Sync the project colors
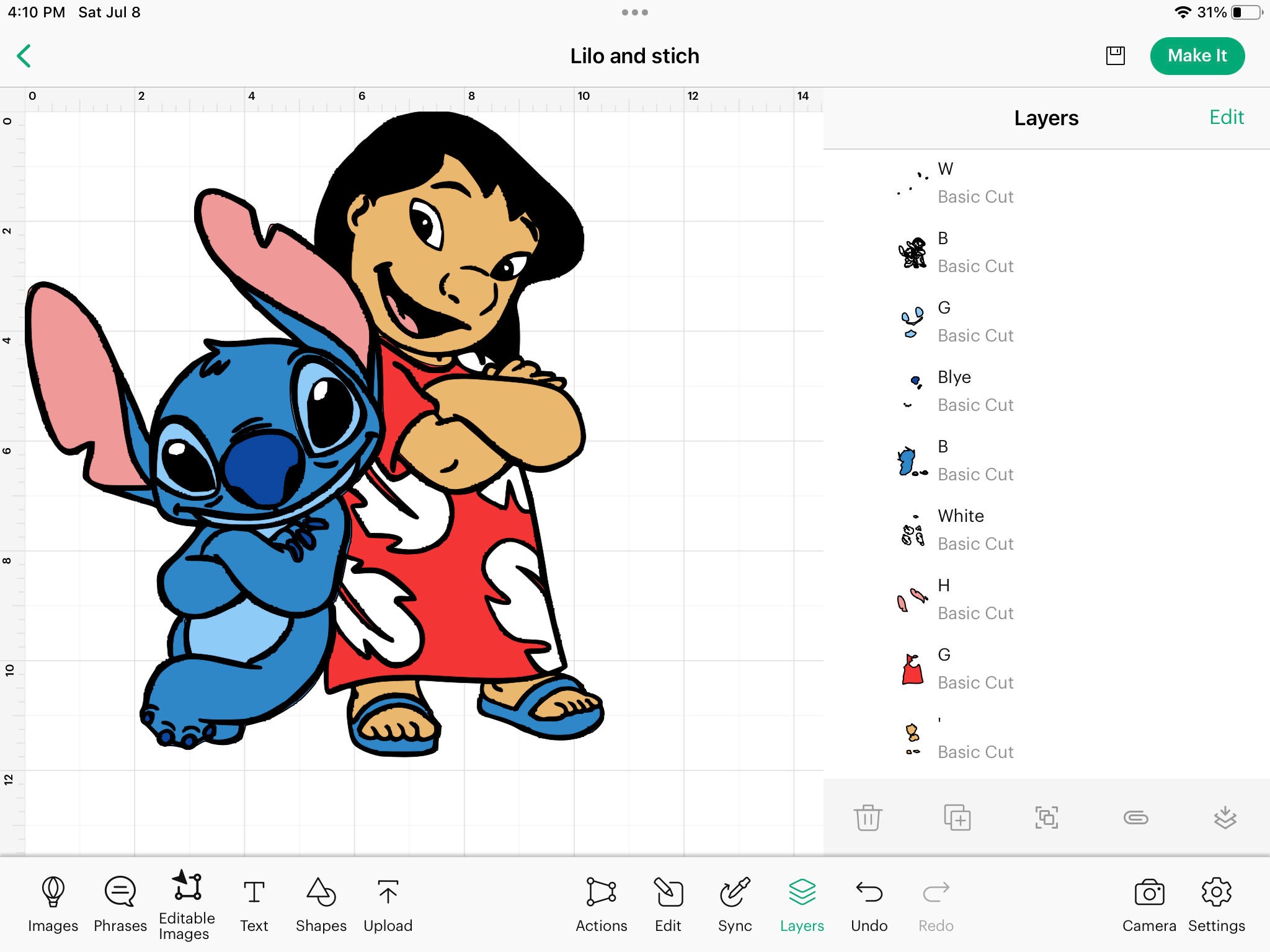Image resolution: width=1270 pixels, height=952 pixels. (734, 904)
